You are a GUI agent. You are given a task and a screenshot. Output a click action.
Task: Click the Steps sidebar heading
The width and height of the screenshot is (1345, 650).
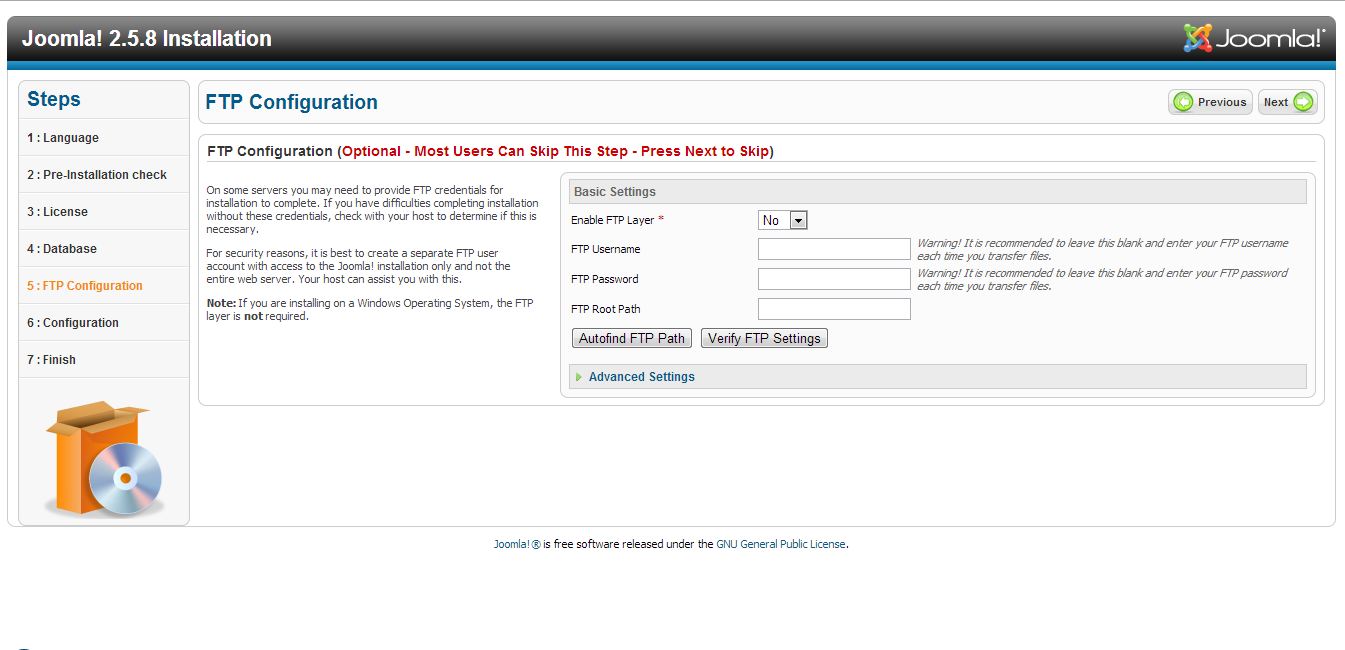[54, 99]
